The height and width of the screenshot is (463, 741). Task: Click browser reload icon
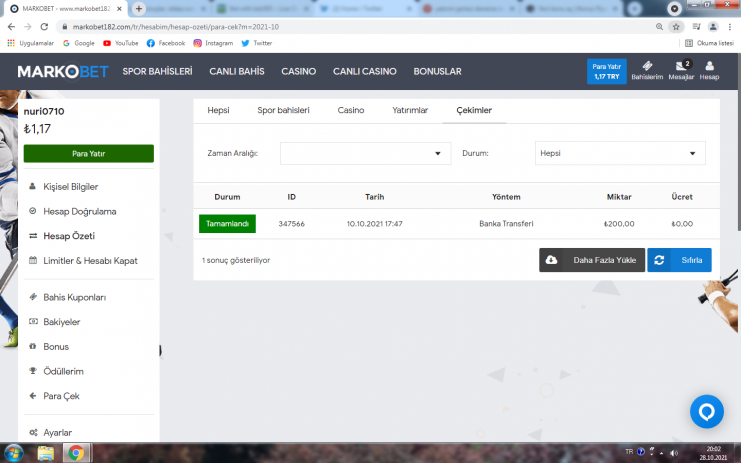point(44,27)
